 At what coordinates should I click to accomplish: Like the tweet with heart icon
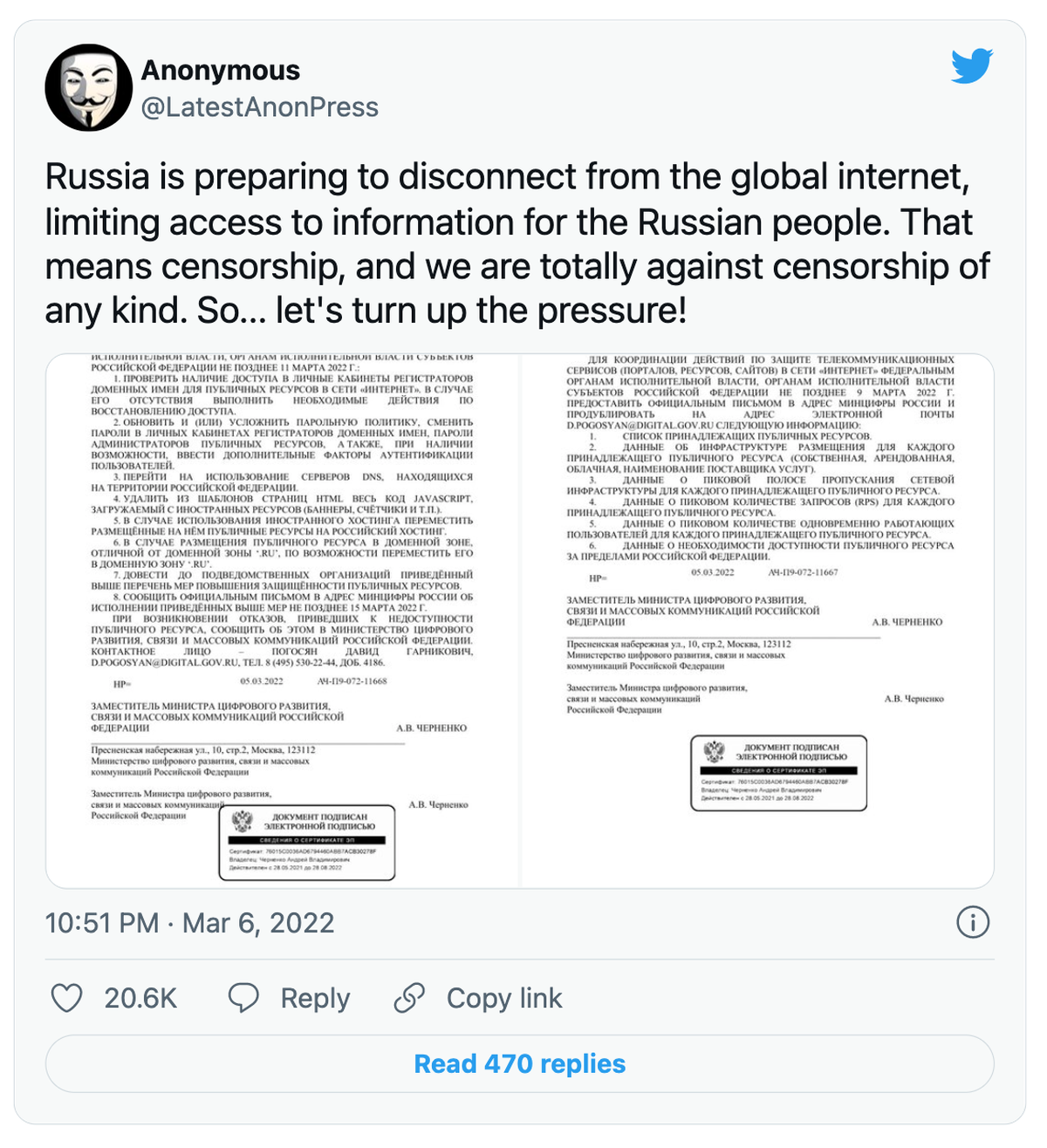tap(66, 998)
